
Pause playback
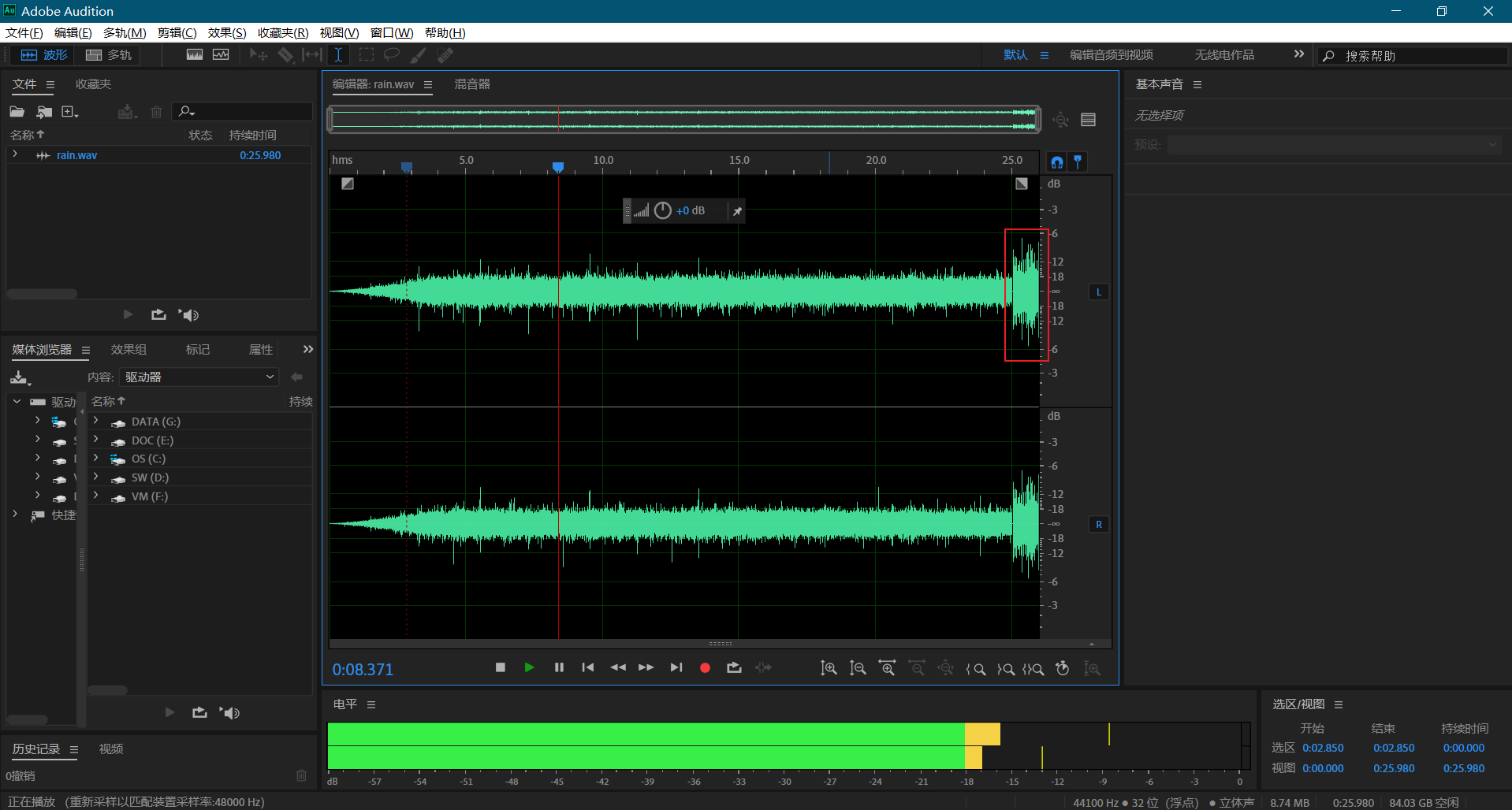pyautogui.click(x=559, y=667)
